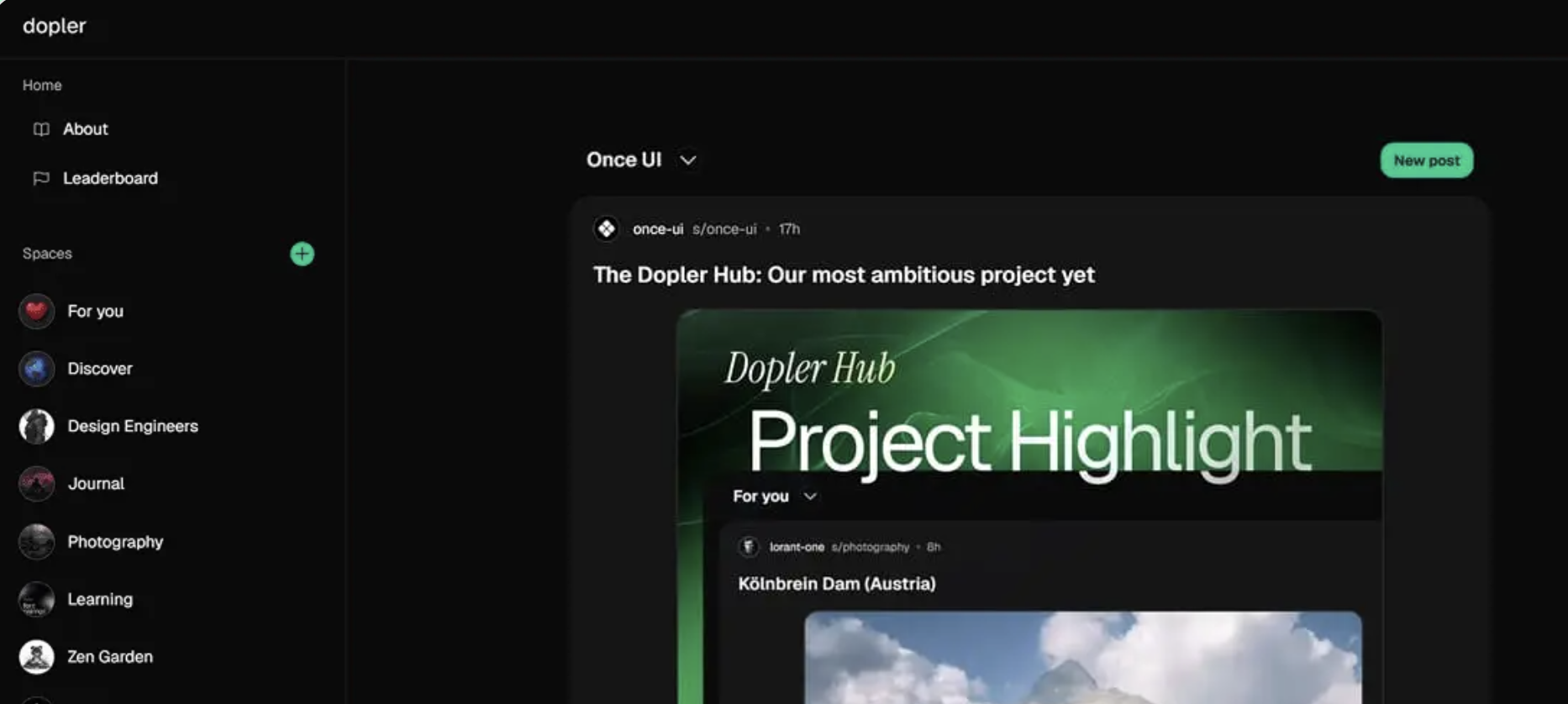Open the Leaderboard page
This screenshot has height=704, width=1568.
[110, 178]
